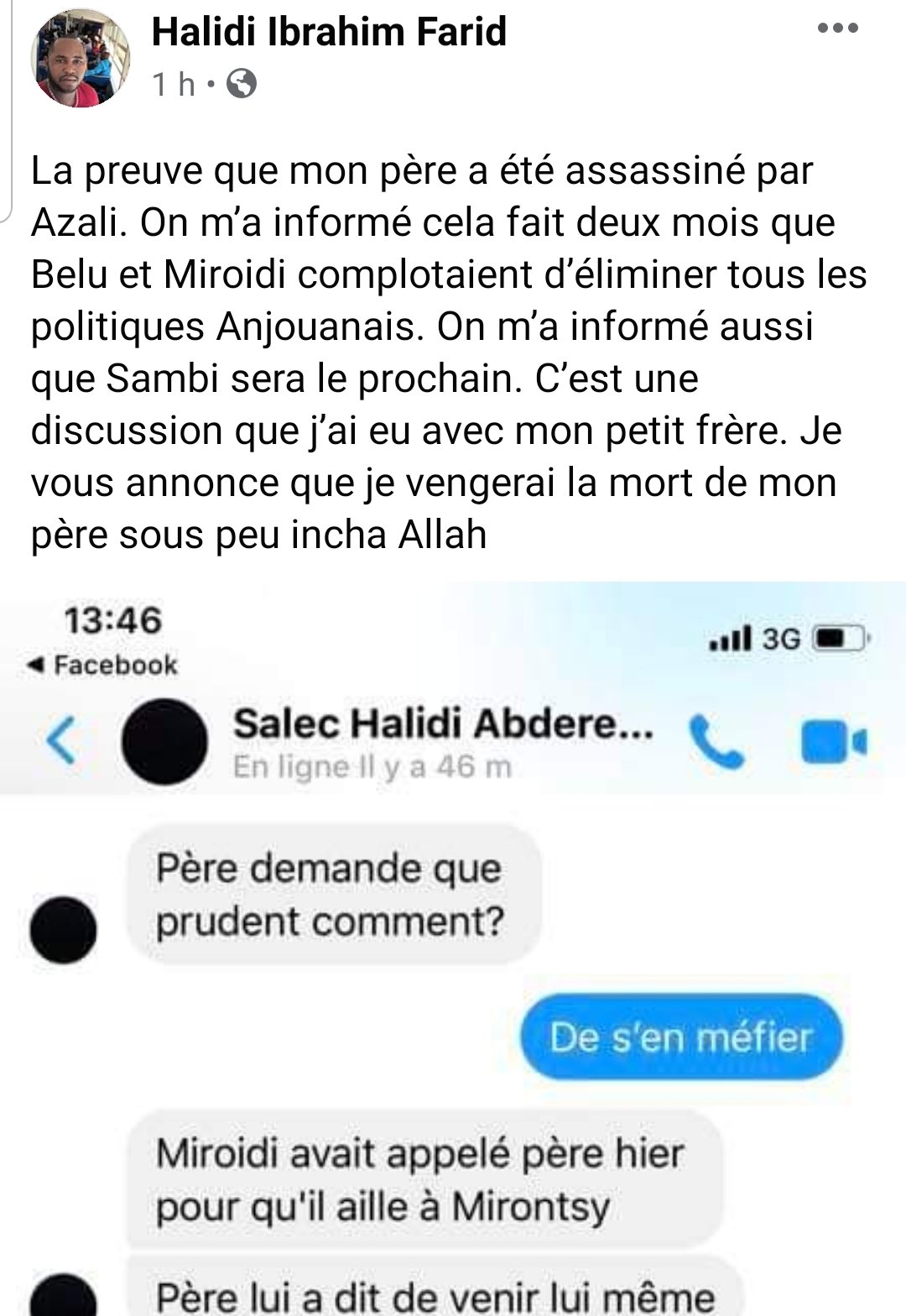
Task: Tap the battery status icon
Action: click(x=842, y=640)
